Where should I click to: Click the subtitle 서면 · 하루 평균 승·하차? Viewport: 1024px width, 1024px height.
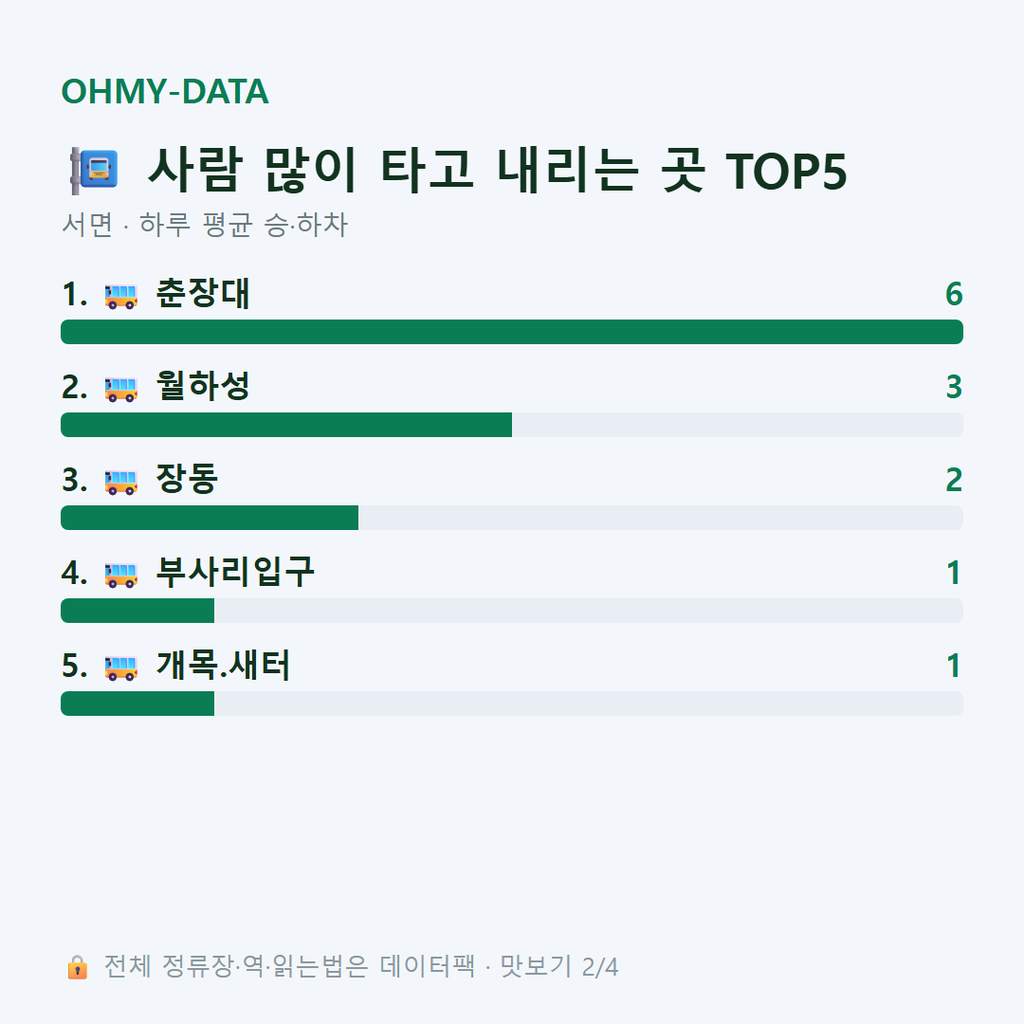pos(204,225)
